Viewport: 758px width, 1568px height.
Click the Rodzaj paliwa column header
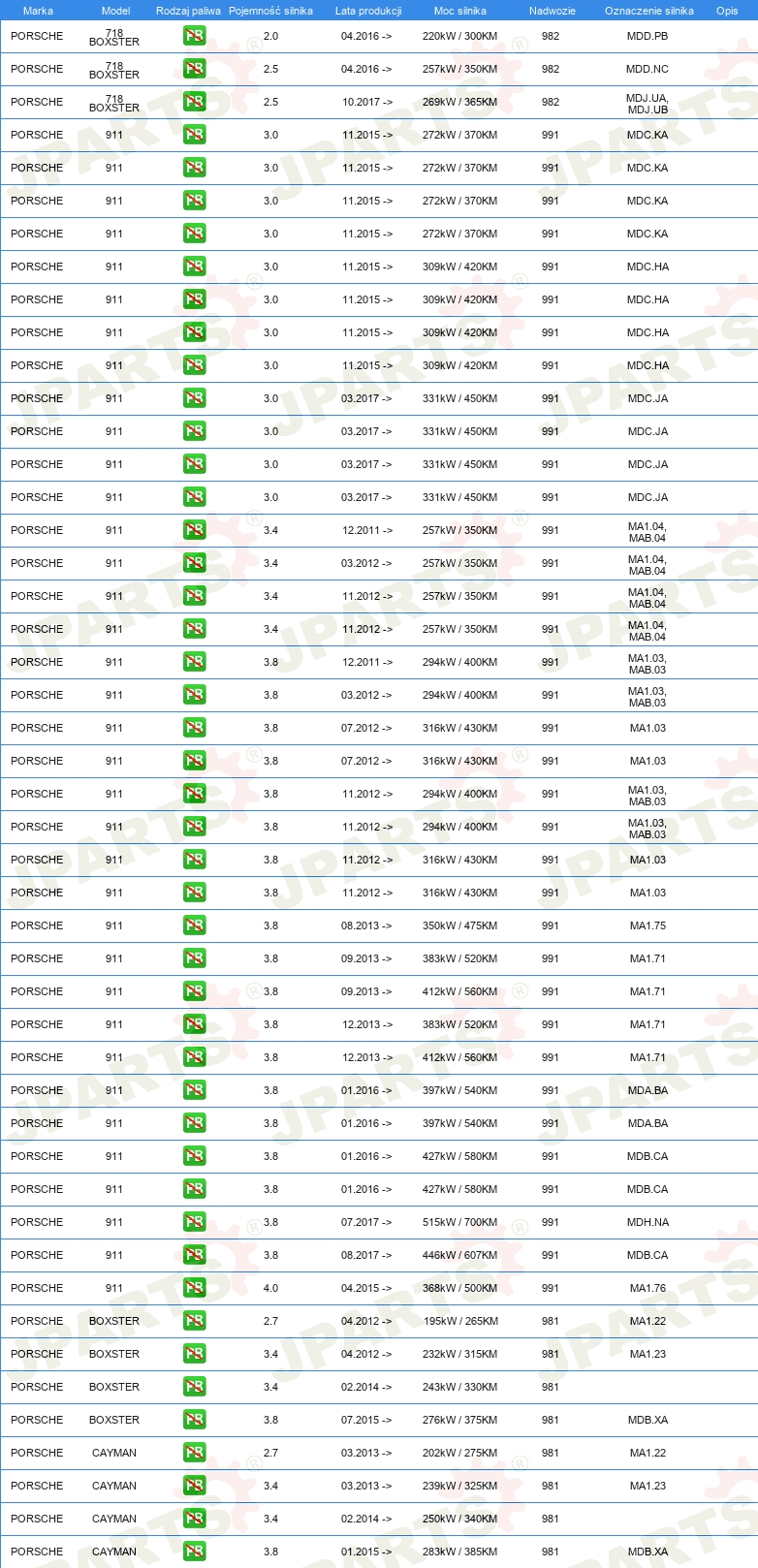click(x=188, y=11)
